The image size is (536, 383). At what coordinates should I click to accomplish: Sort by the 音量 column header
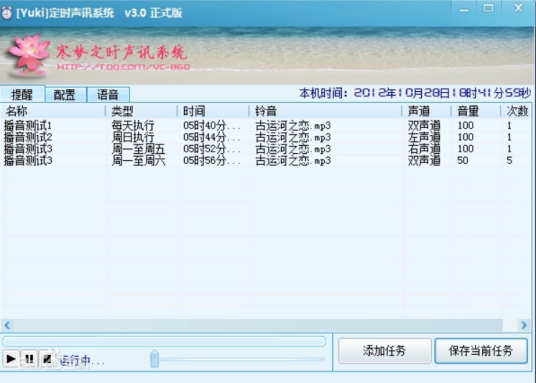[x=476, y=111]
